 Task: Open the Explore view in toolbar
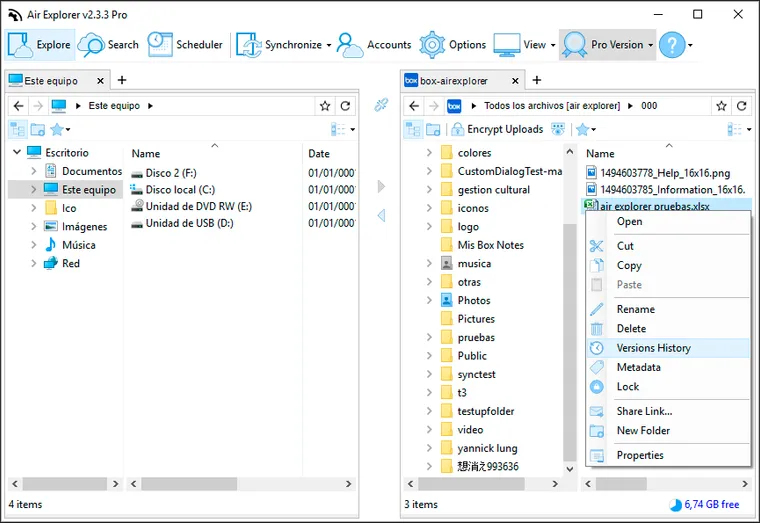(x=40, y=45)
